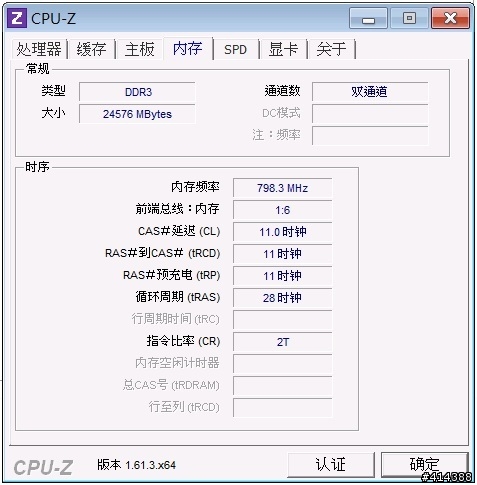477x485 pixels.
Task: Switch to the 缓存 tab
Action: point(91,49)
